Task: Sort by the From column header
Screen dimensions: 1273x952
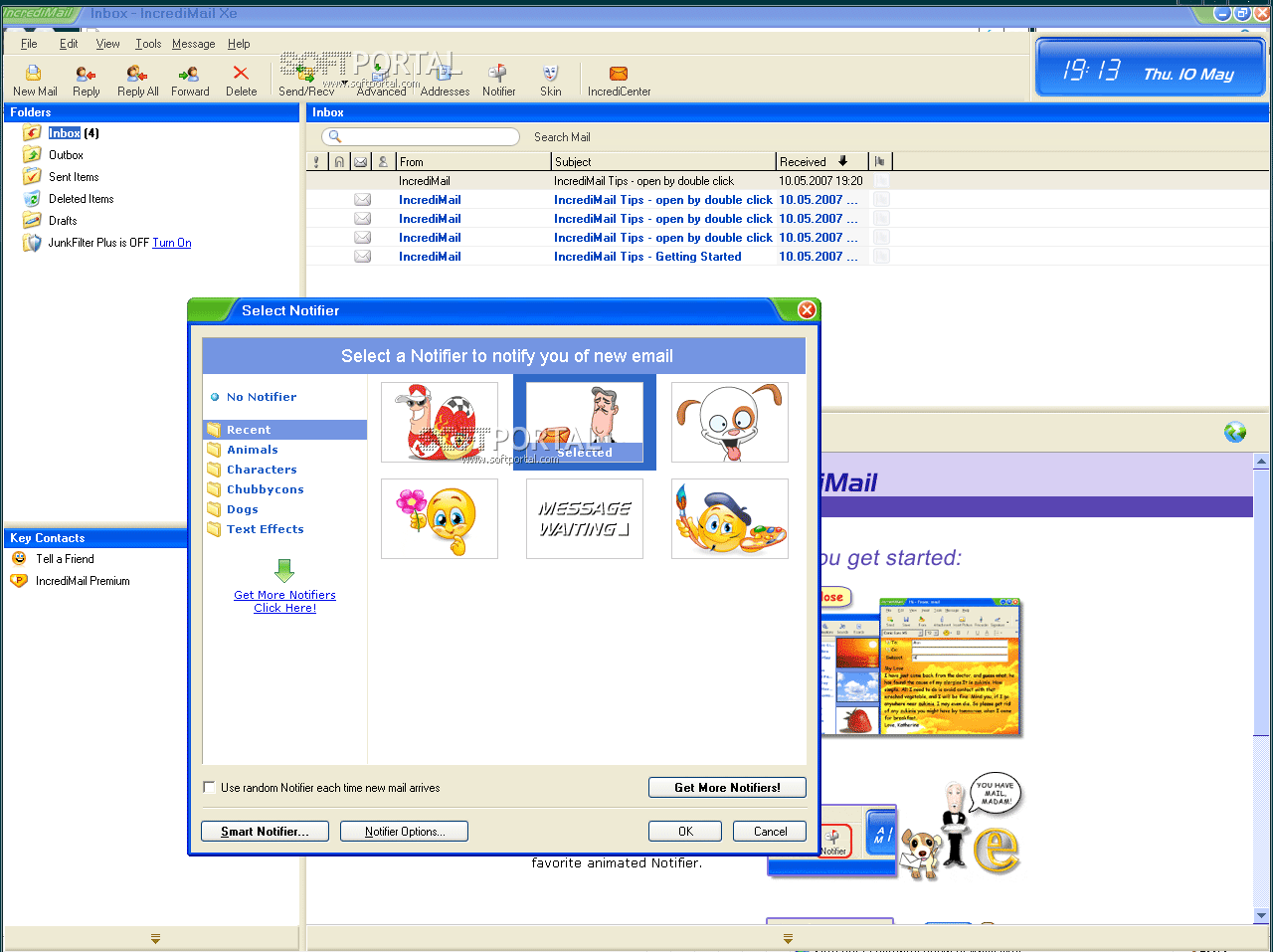Action: coord(473,161)
